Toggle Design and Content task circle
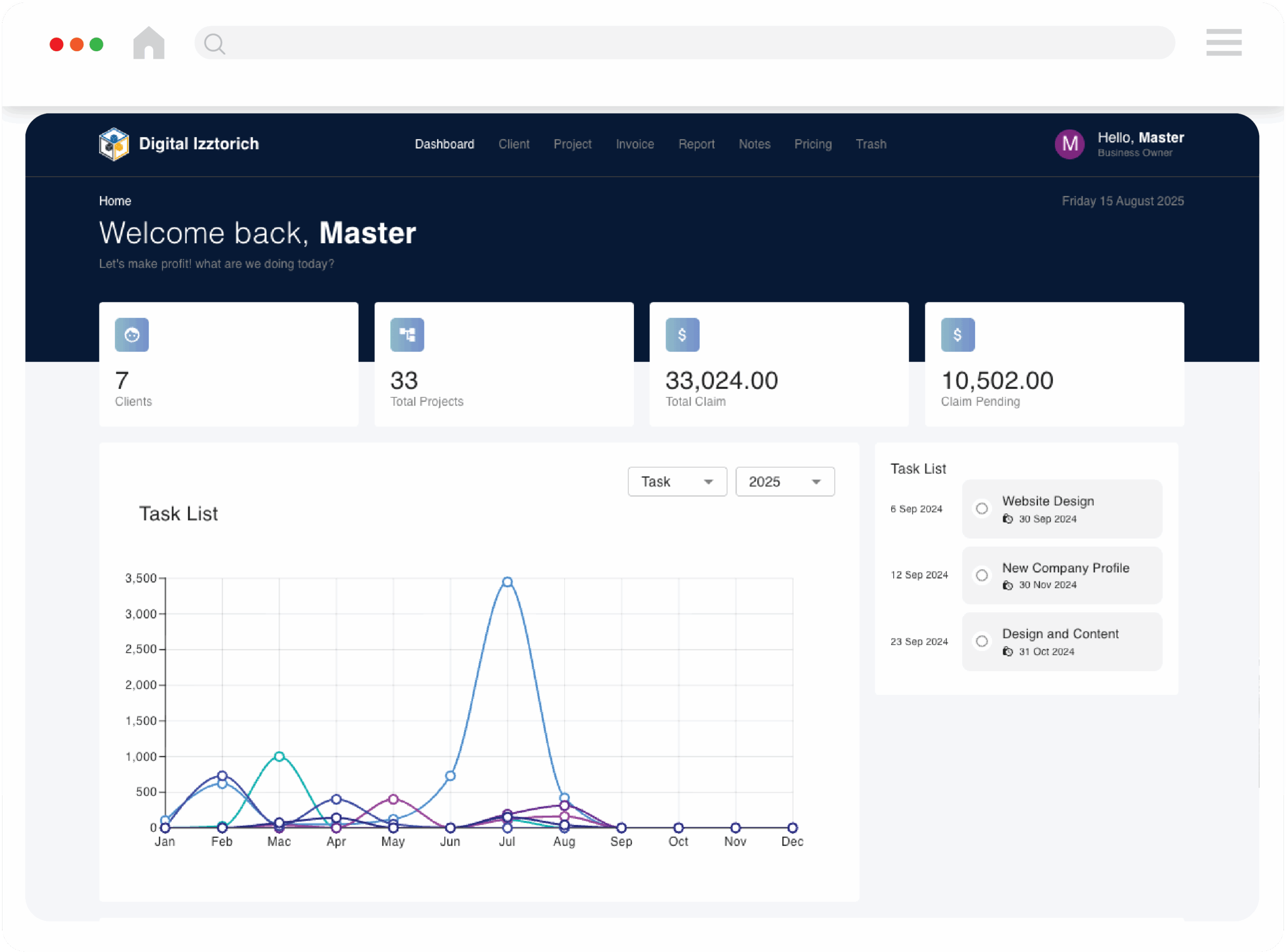Image resolution: width=1286 pixels, height=952 pixels. click(982, 642)
